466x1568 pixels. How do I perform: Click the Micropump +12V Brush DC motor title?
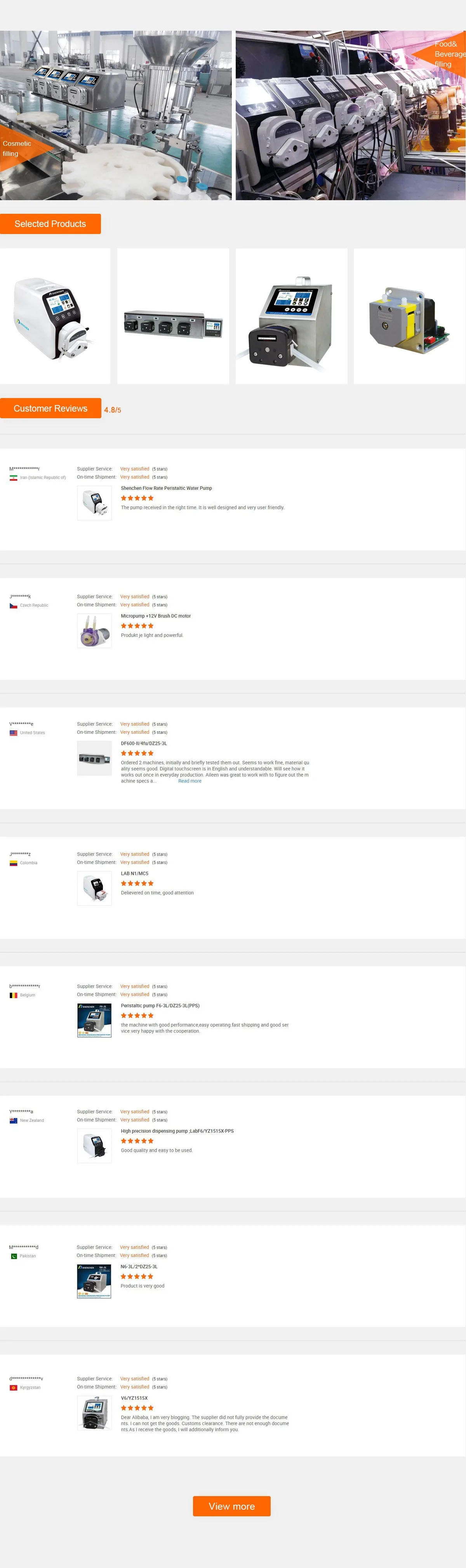click(156, 616)
